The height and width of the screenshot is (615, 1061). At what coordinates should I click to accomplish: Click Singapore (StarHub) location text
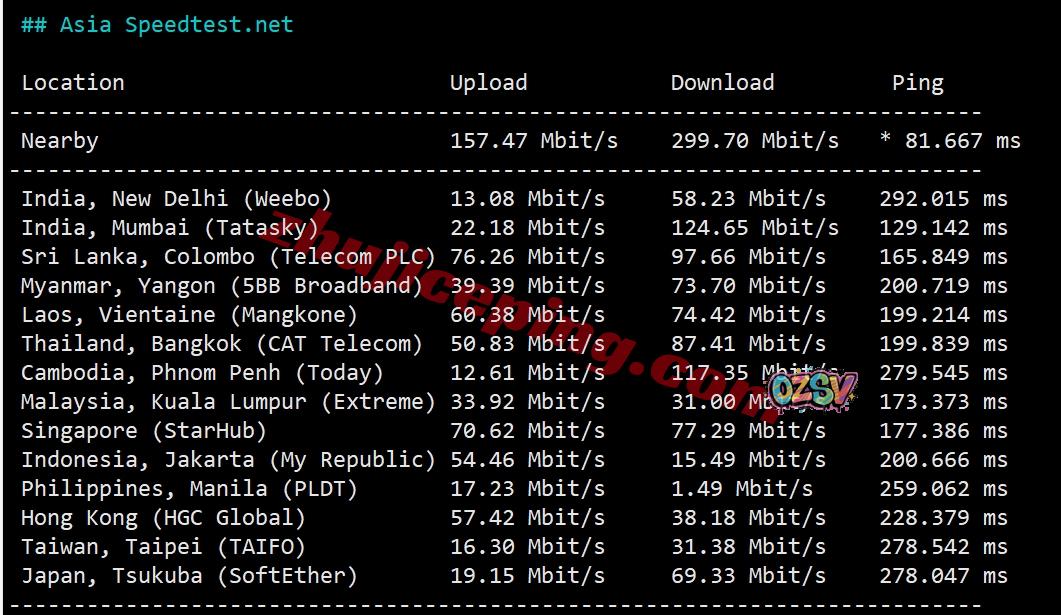pyautogui.click(x=143, y=431)
